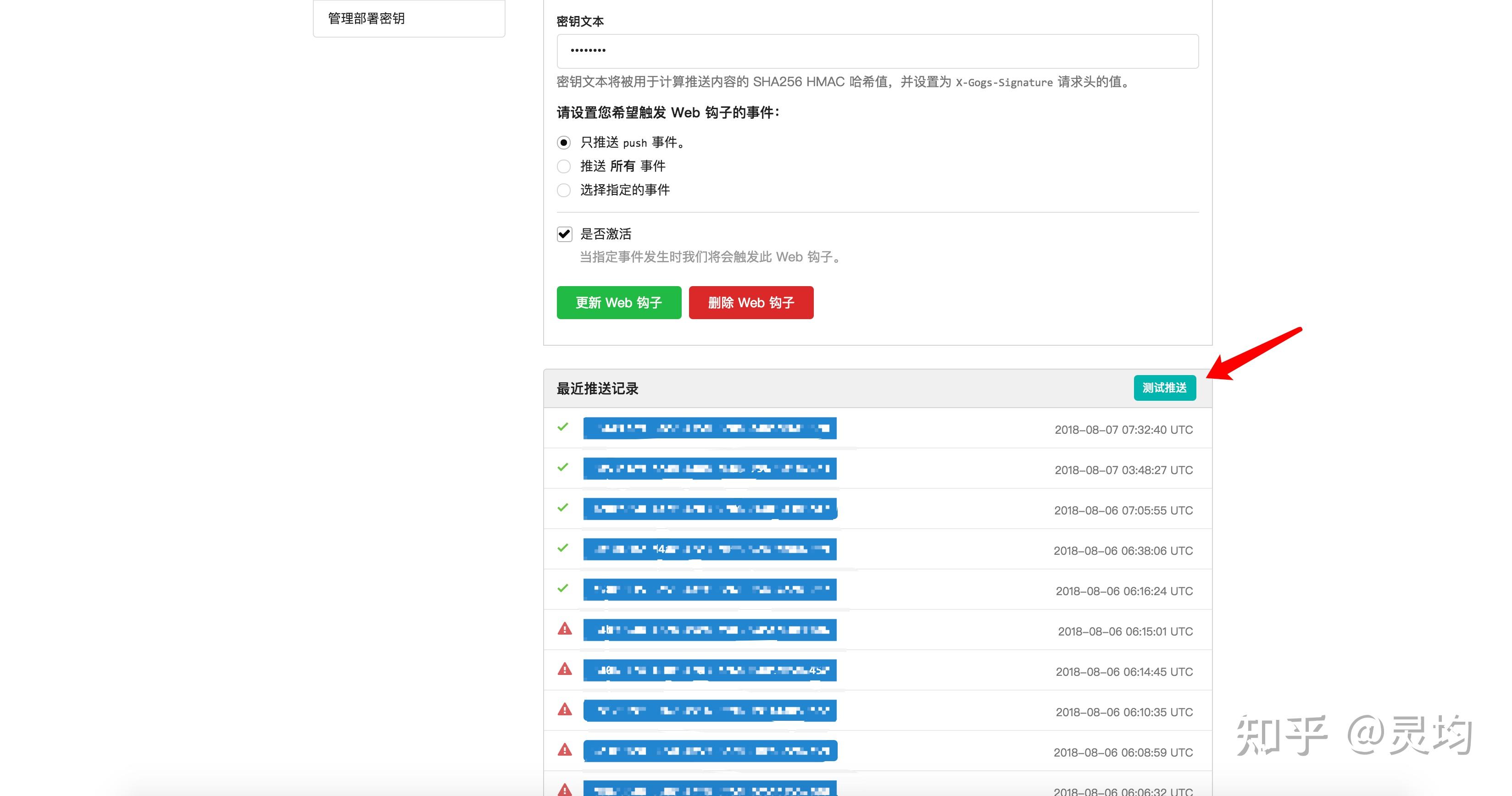Click the success icon beside the 03:48:27 delivery
1512x796 pixels.
pyautogui.click(x=563, y=468)
